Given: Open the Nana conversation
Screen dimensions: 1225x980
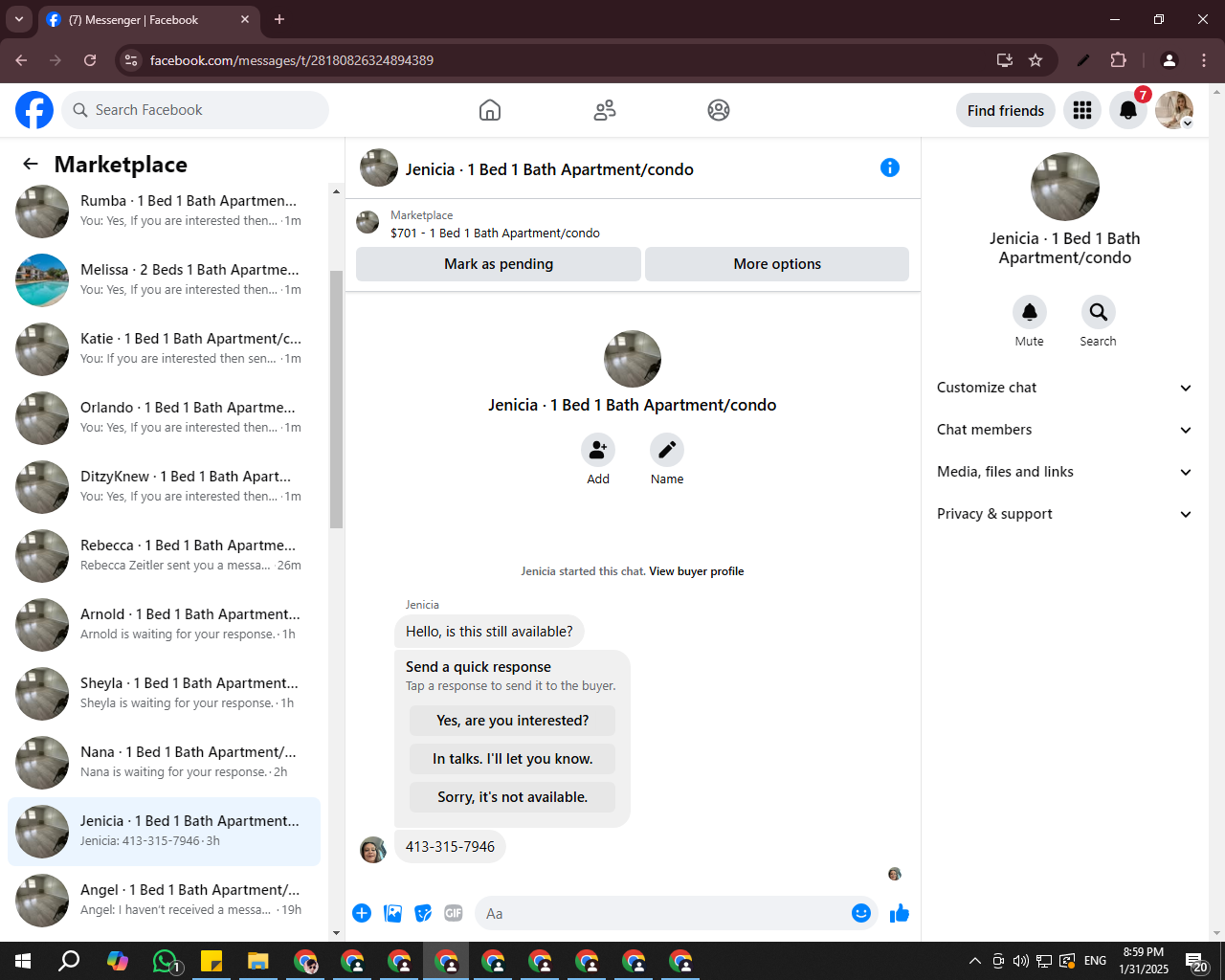Looking at the screenshot, I should 165,763.
